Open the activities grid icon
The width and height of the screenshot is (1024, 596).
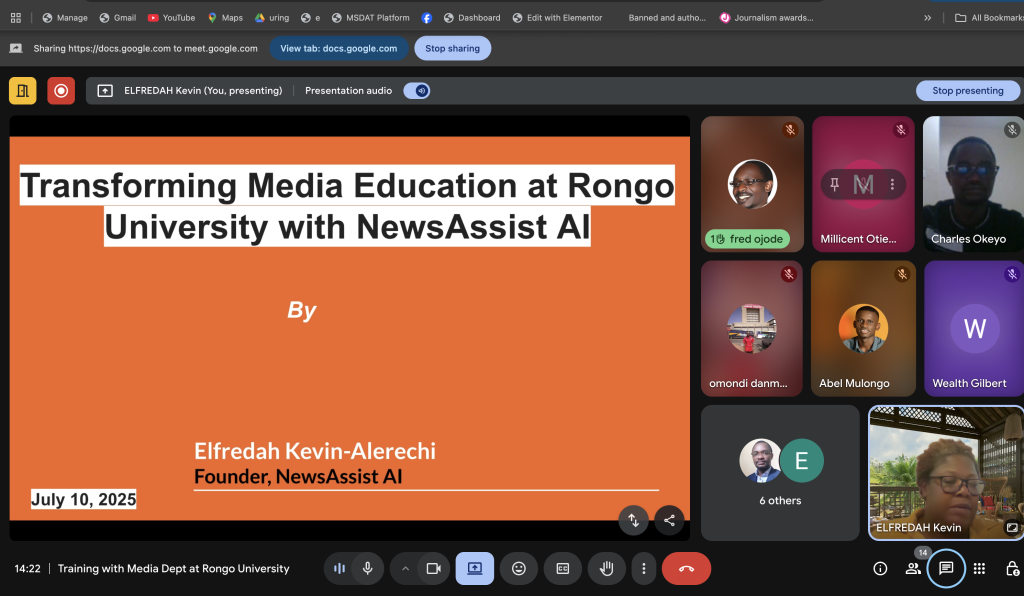[979, 569]
